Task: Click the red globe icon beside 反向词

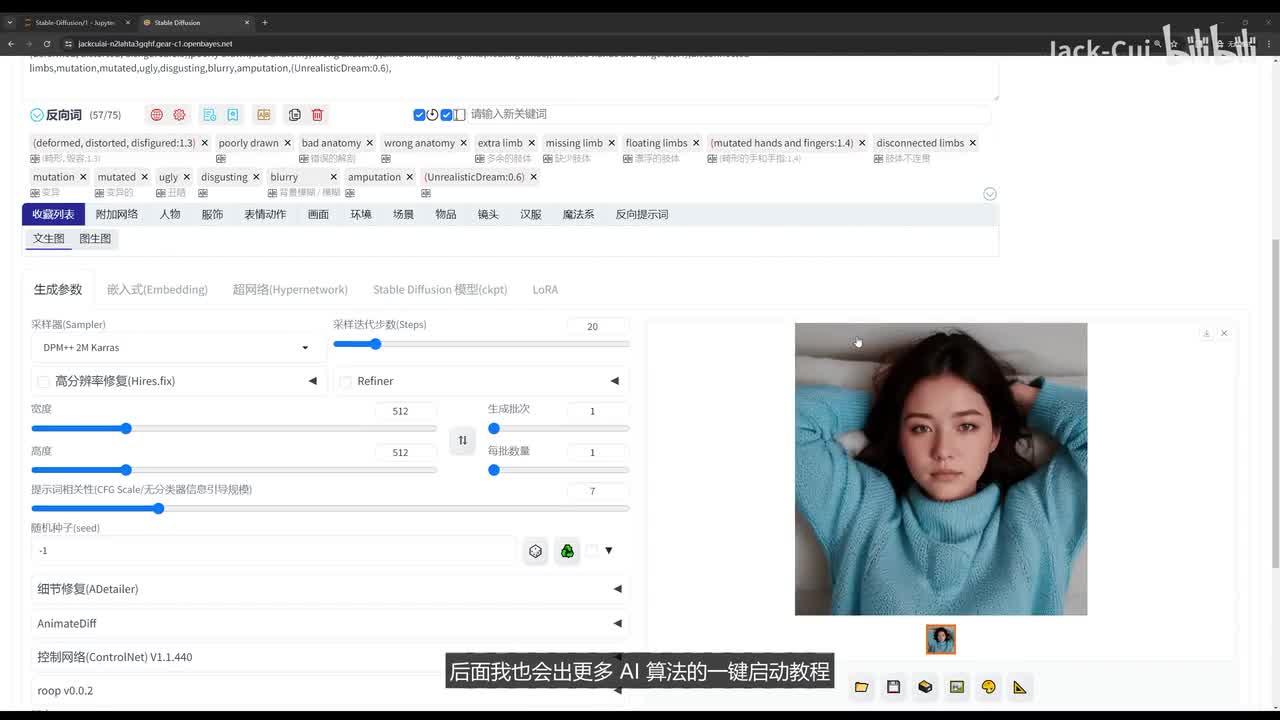Action: pyautogui.click(x=156, y=115)
